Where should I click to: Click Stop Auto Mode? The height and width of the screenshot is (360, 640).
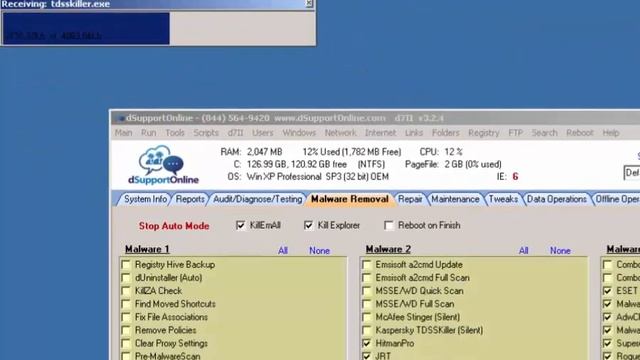click(174, 226)
